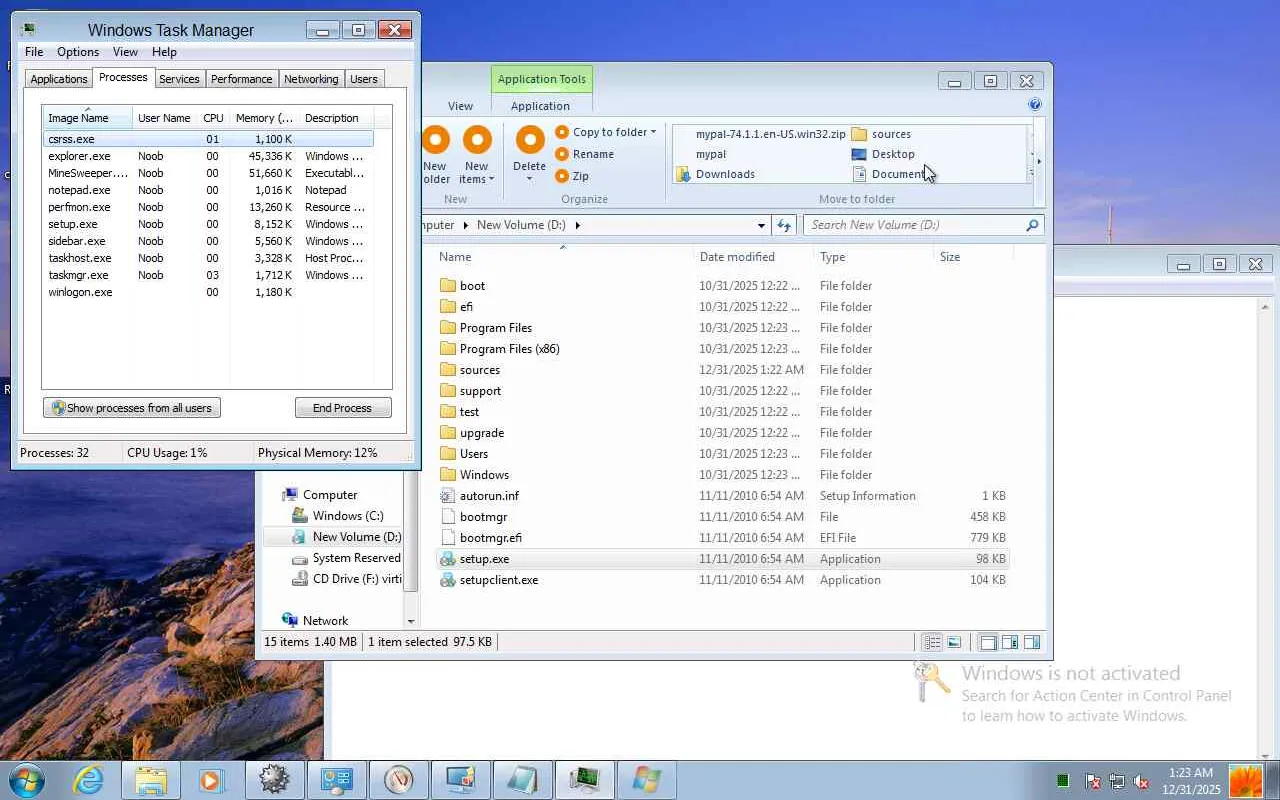
Task: Open the Services tab in Task Manager
Action: point(179,79)
